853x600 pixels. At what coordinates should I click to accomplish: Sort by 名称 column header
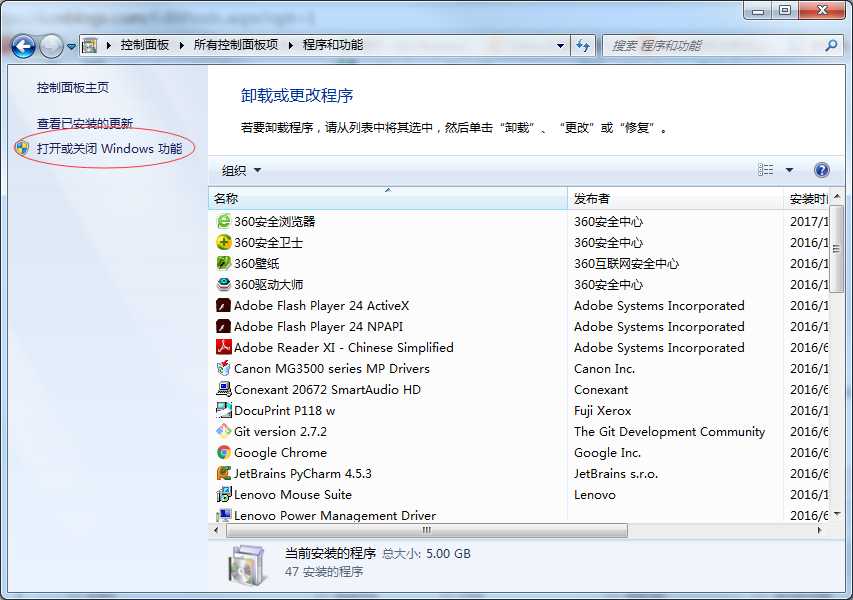387,199
